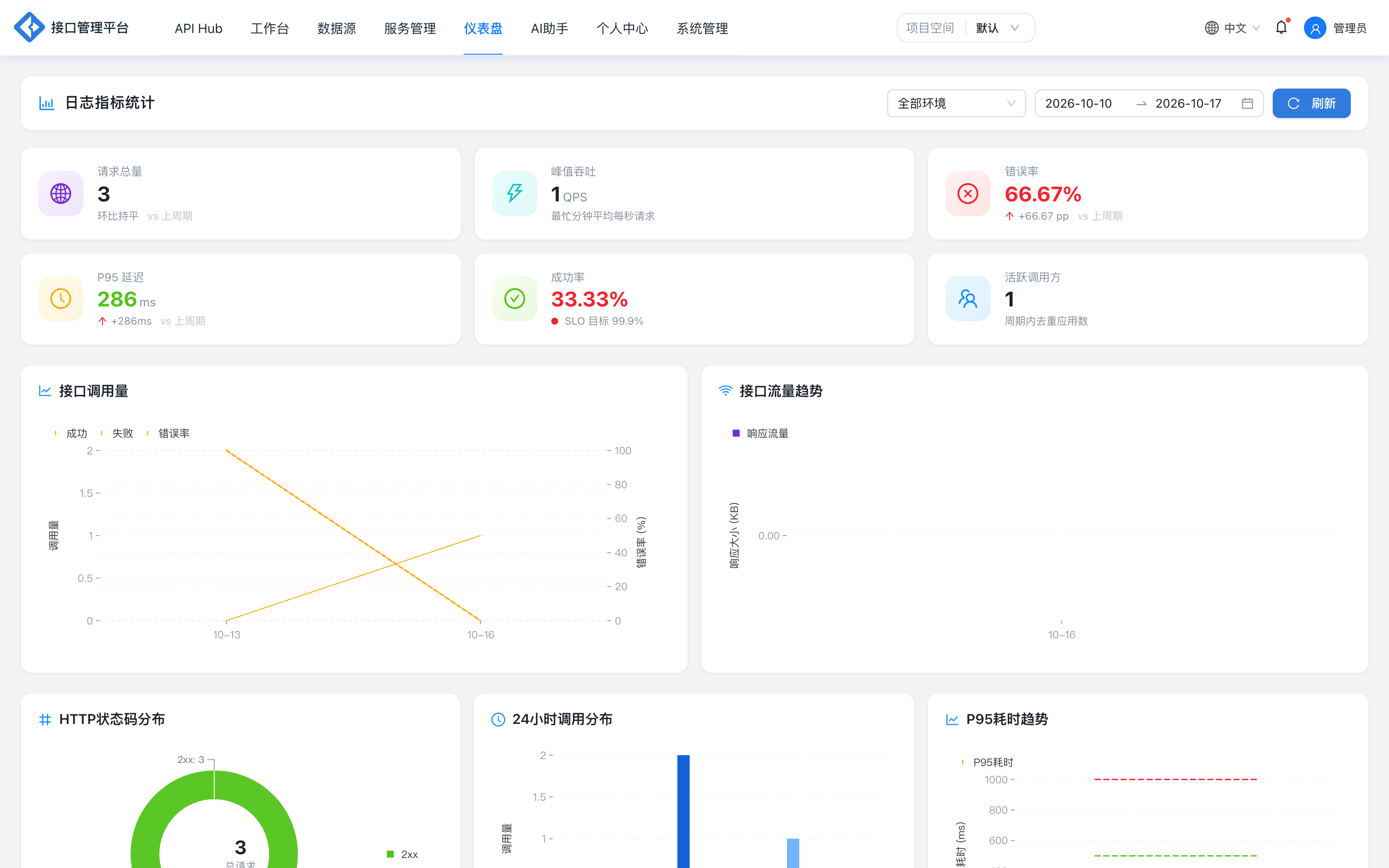Toggle the 响应流量 legend series

pyautogui.click(x=760, y=434)
